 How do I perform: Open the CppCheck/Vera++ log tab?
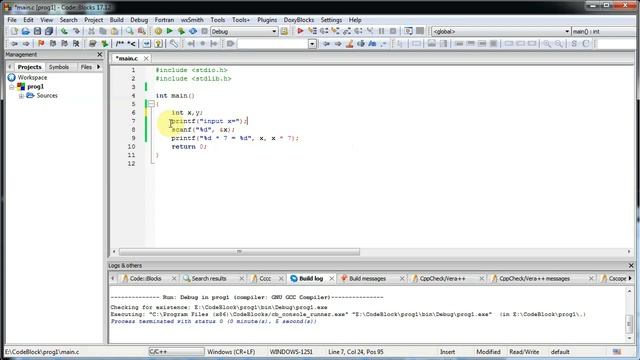click(x=442, y=278)
